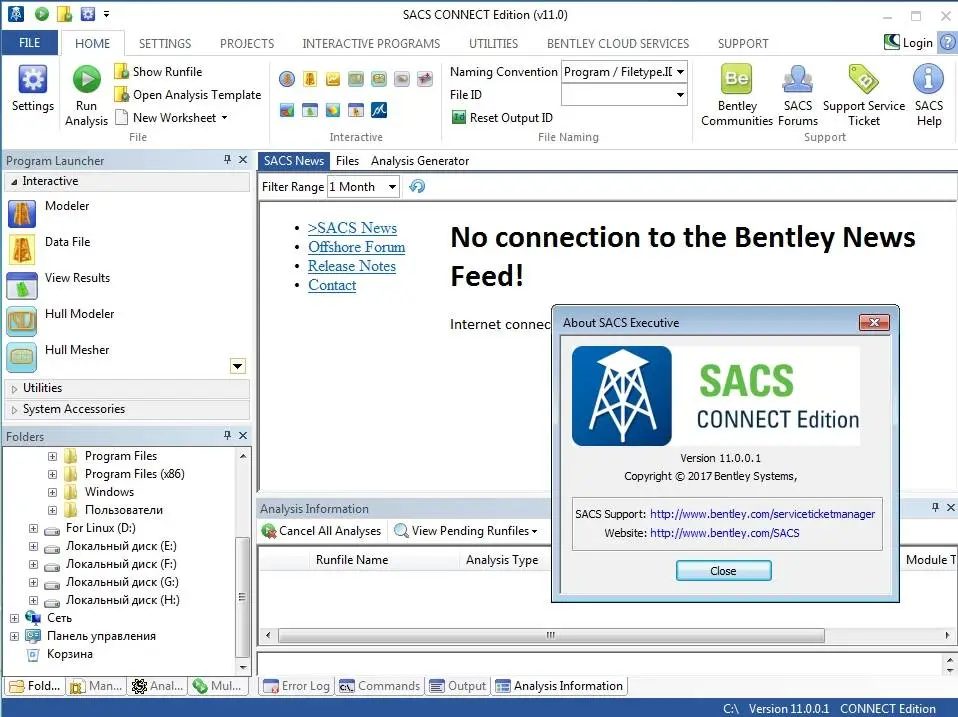Pin the Program Launcher panel
The width and height of the screenshot is (958, 717).
click(x=227, y=159)
